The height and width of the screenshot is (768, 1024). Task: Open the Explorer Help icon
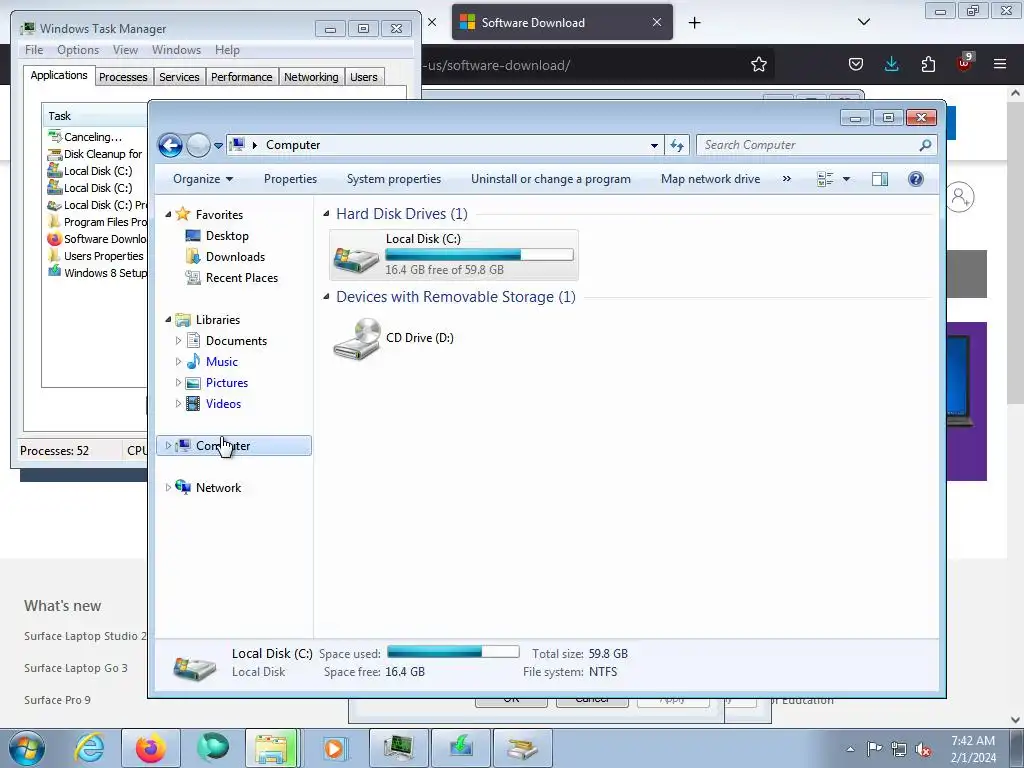(916, 179)
